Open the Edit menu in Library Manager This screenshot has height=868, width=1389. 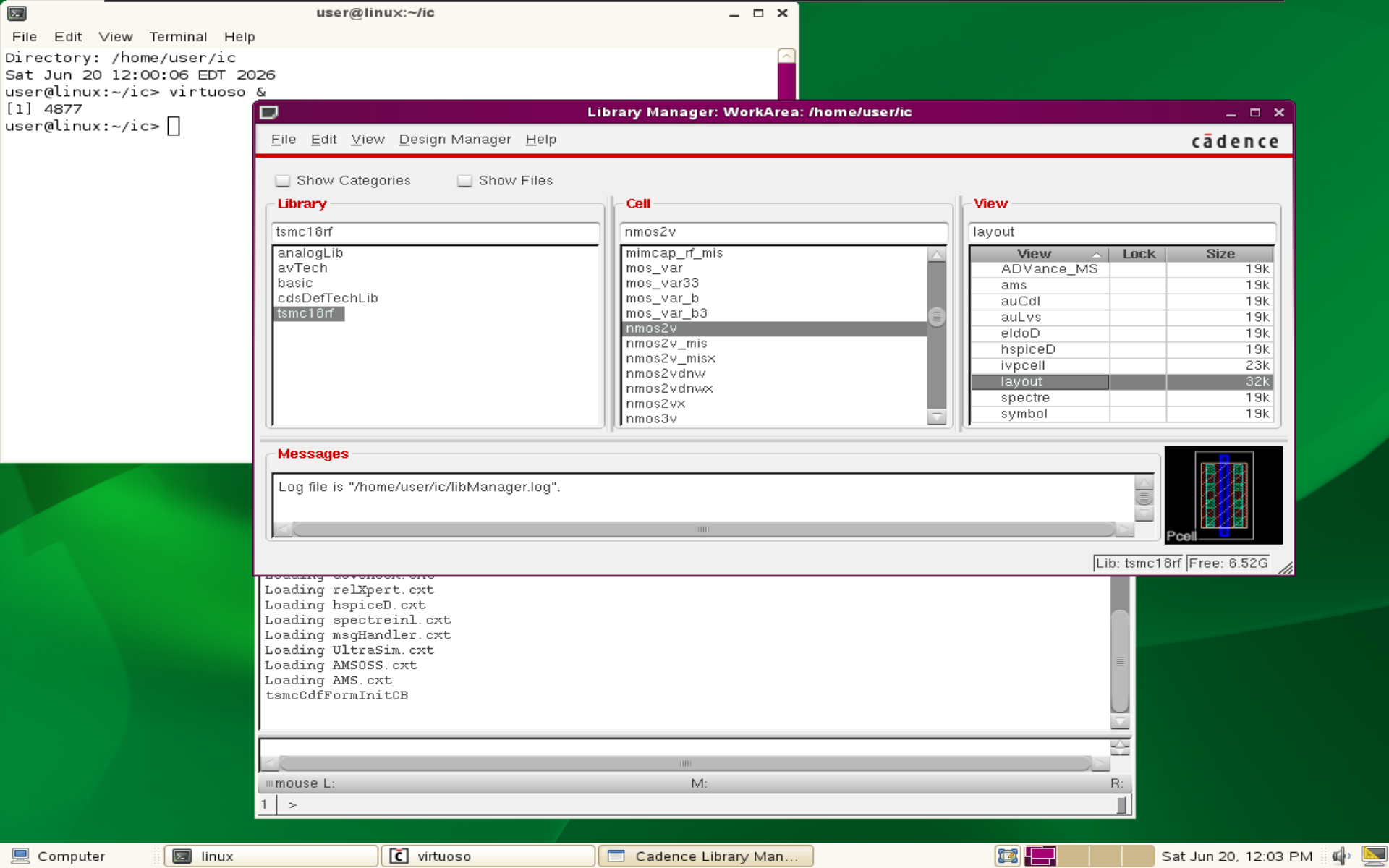(x=323, y=140)
